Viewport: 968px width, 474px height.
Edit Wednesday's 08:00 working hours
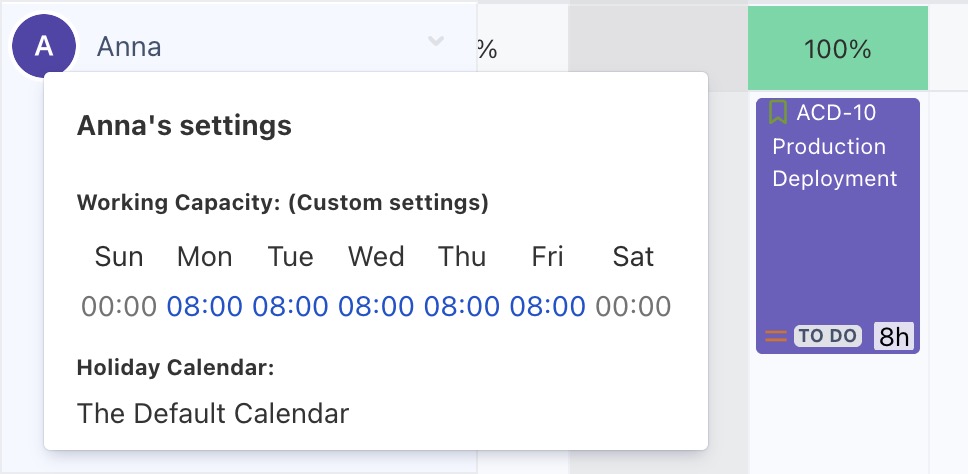[x=376, y=306]
